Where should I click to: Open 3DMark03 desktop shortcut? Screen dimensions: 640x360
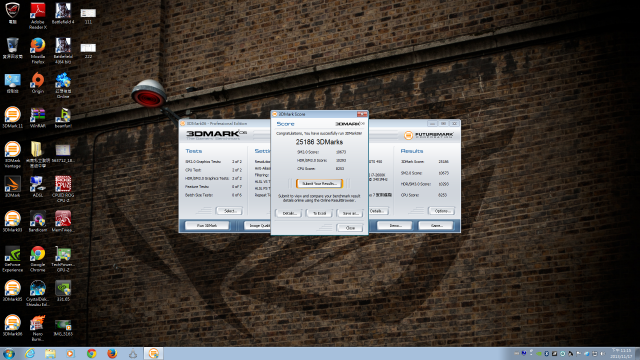click(x=13, y=222)
